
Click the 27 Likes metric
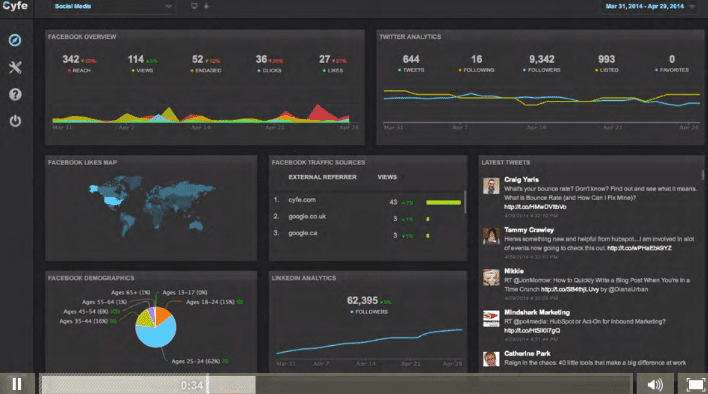(x=333, y=64)
